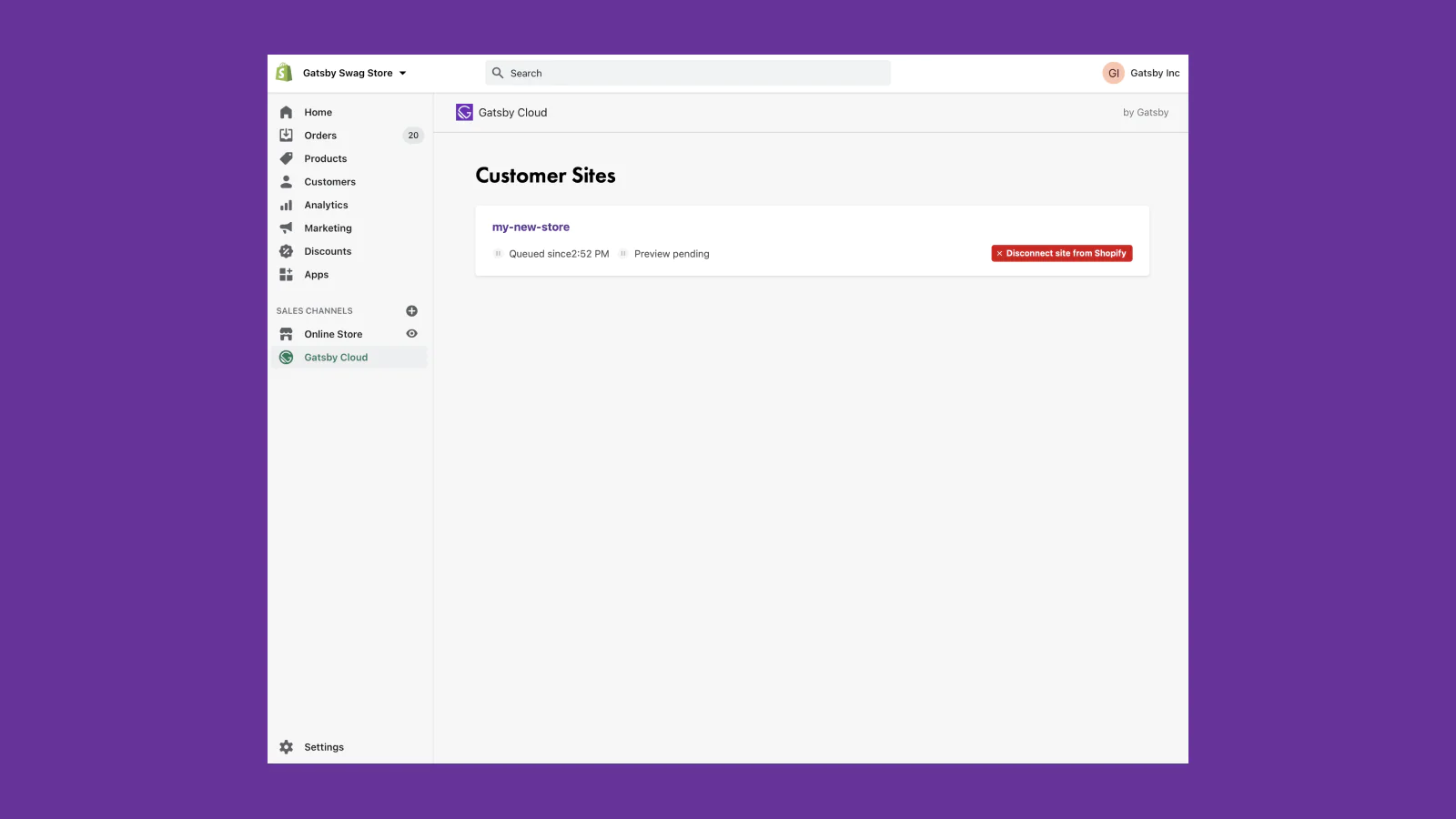Click the Apps grid icon
The width and height of the screenshot is (1456, 819).
tap(286, 275)
